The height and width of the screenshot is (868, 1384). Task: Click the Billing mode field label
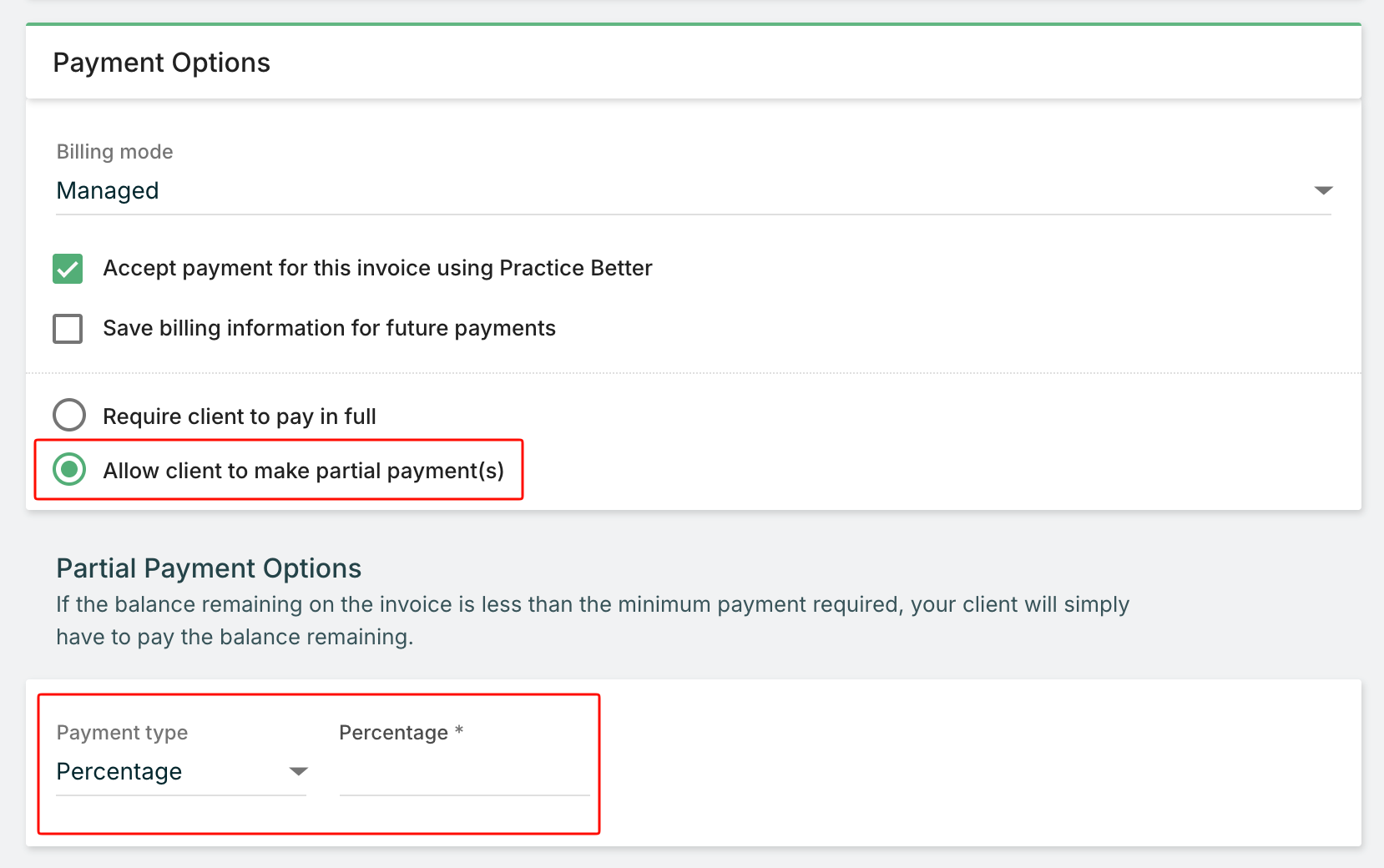point(114,152)
